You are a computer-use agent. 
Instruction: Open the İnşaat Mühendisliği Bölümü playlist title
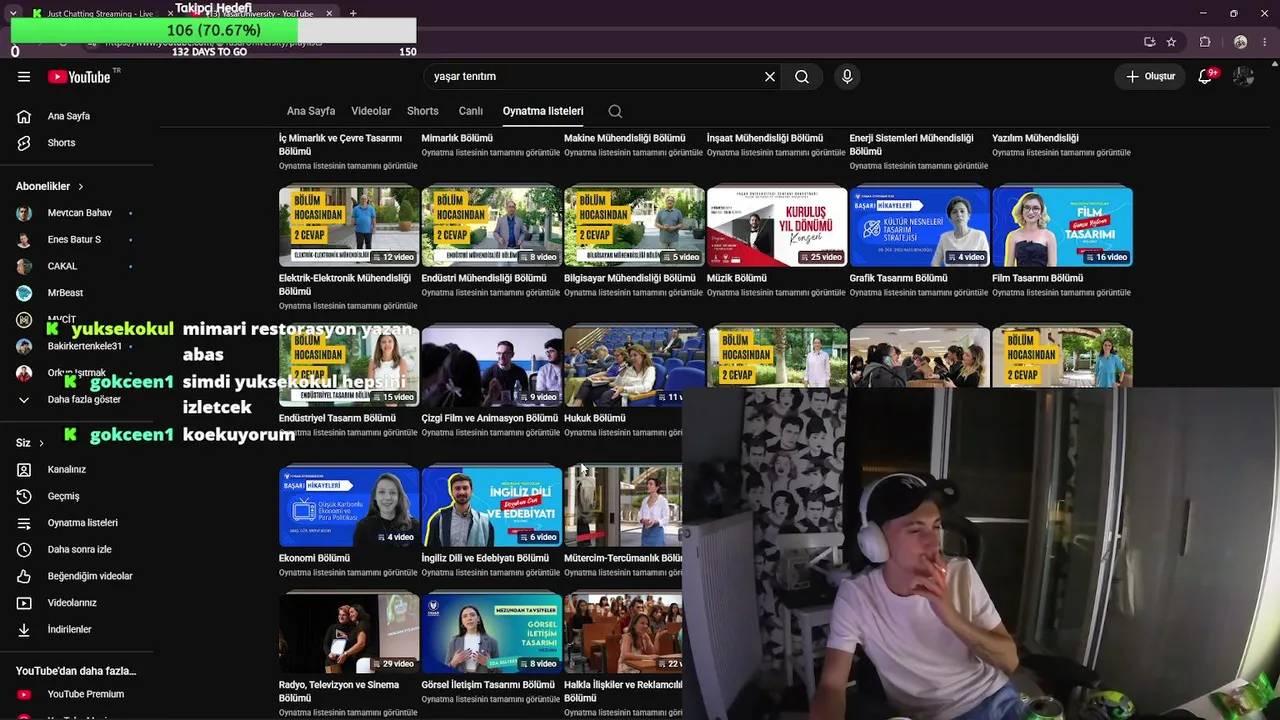765,138
